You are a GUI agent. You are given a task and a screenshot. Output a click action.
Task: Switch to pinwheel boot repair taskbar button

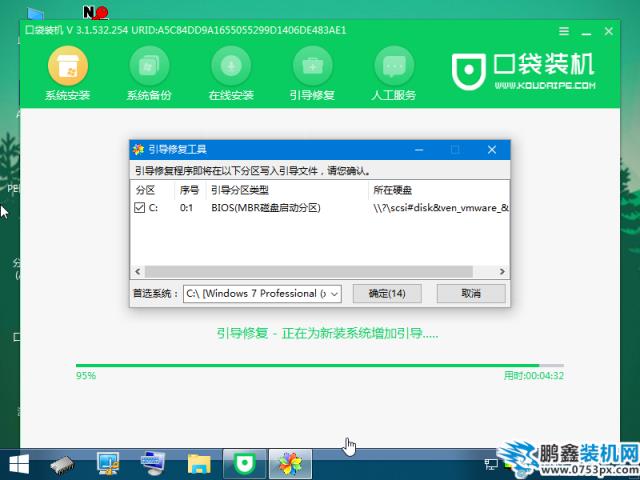291,464
